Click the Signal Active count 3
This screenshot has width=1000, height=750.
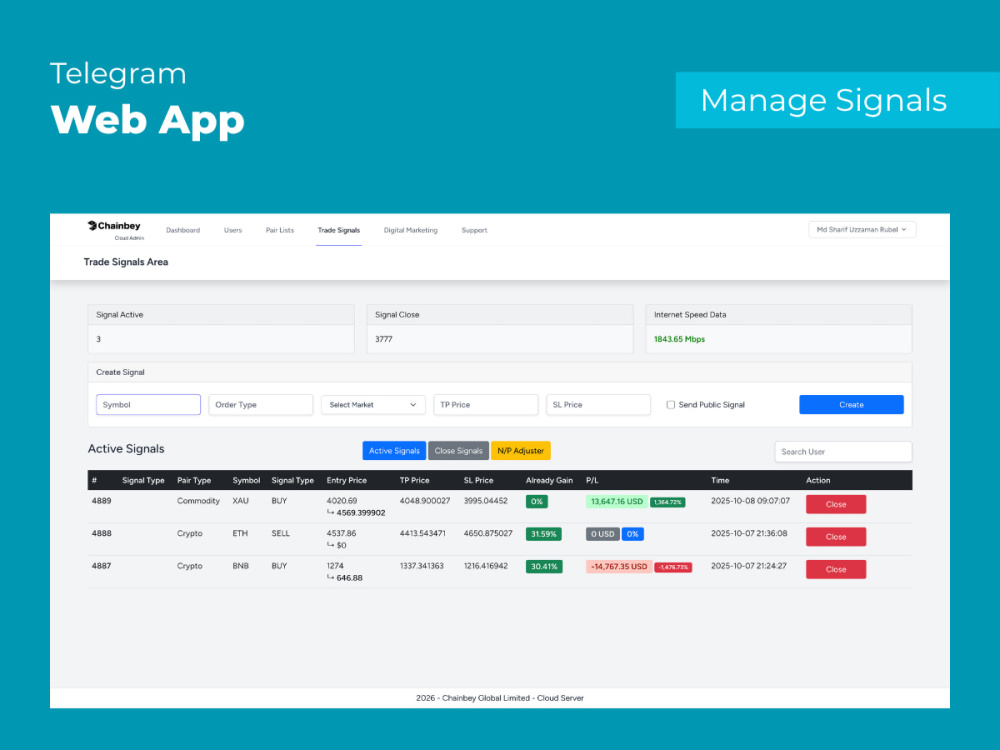tap(98, 339)
